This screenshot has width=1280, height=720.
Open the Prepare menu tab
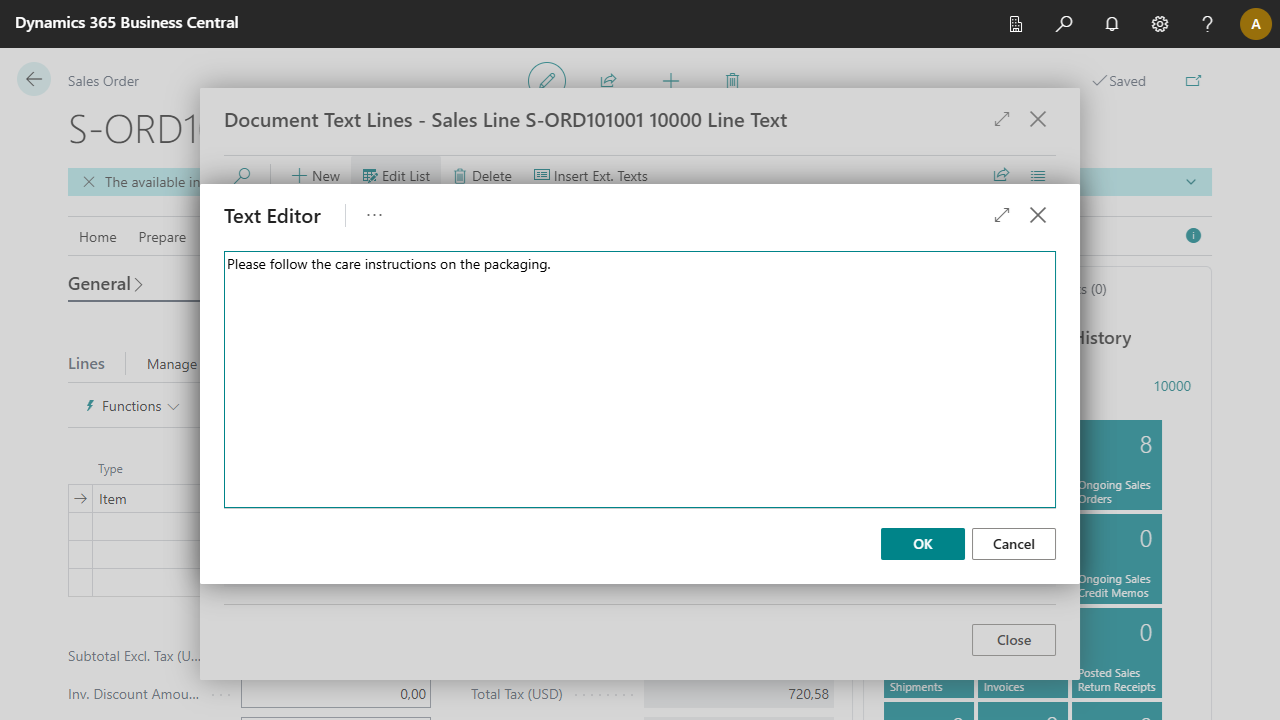tap(162, 237)
